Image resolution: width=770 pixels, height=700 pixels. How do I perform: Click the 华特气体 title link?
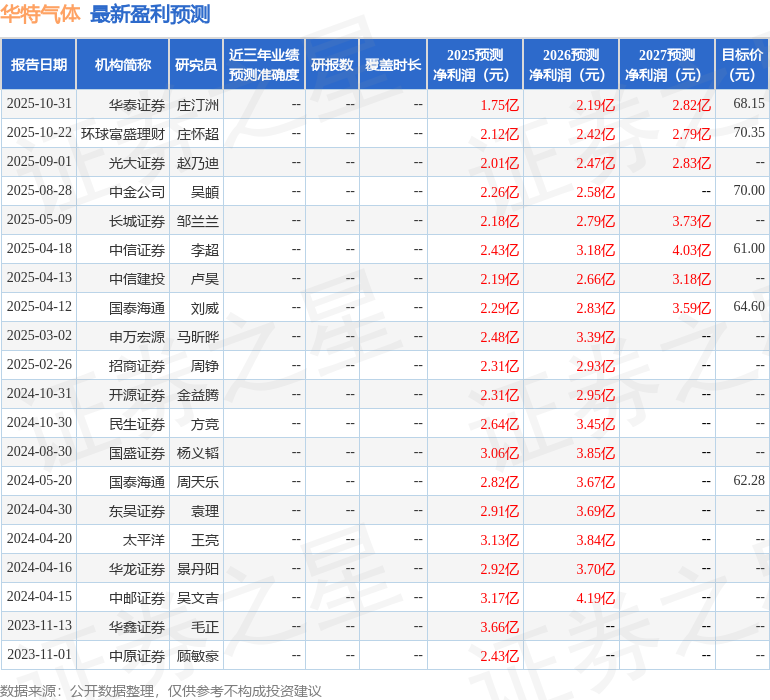41,14
